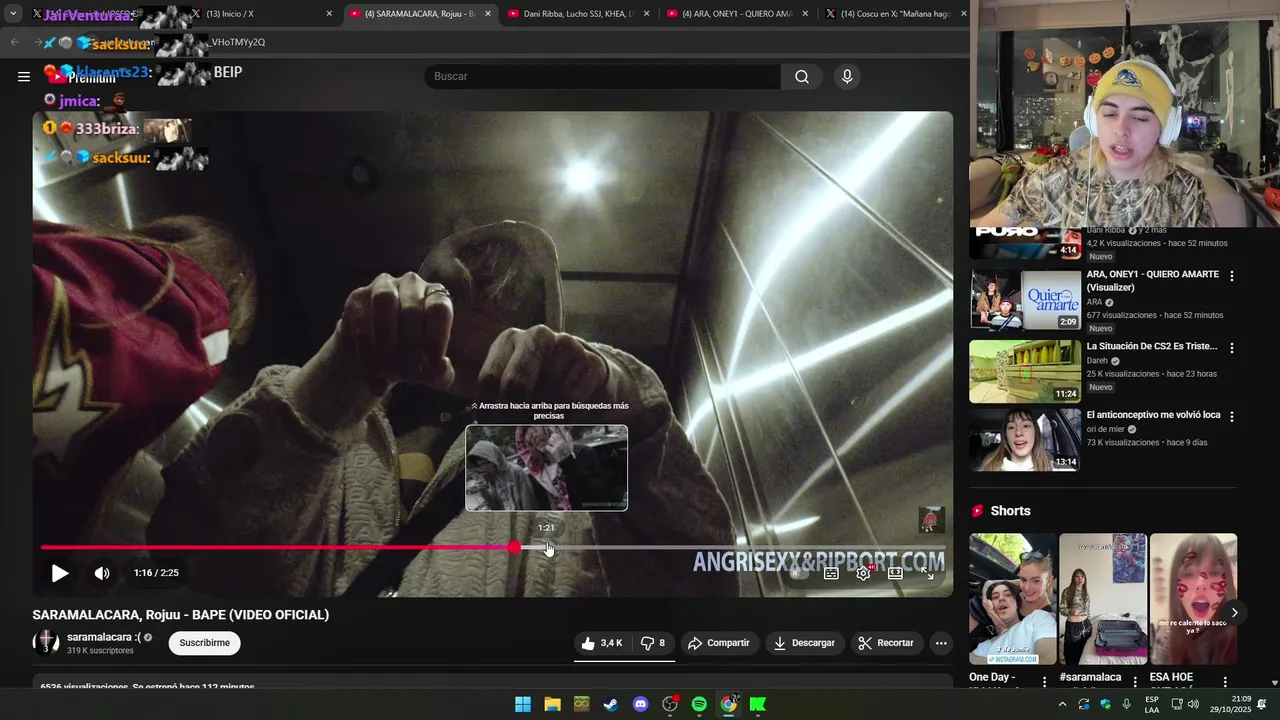Open the ESP LAA language indicator
Screen dimensions: 1280x720
click(x=1152, y=704)
